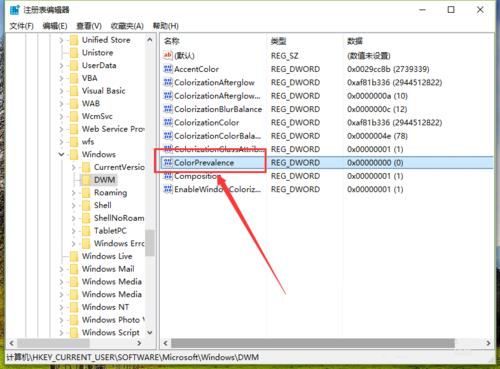The image size is (500, 369).
Task: Select the ShellNoRoam key label
Action: 119,218
